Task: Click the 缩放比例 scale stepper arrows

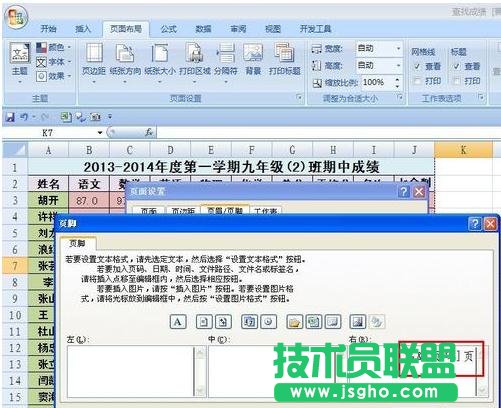Action: [397, 82]
